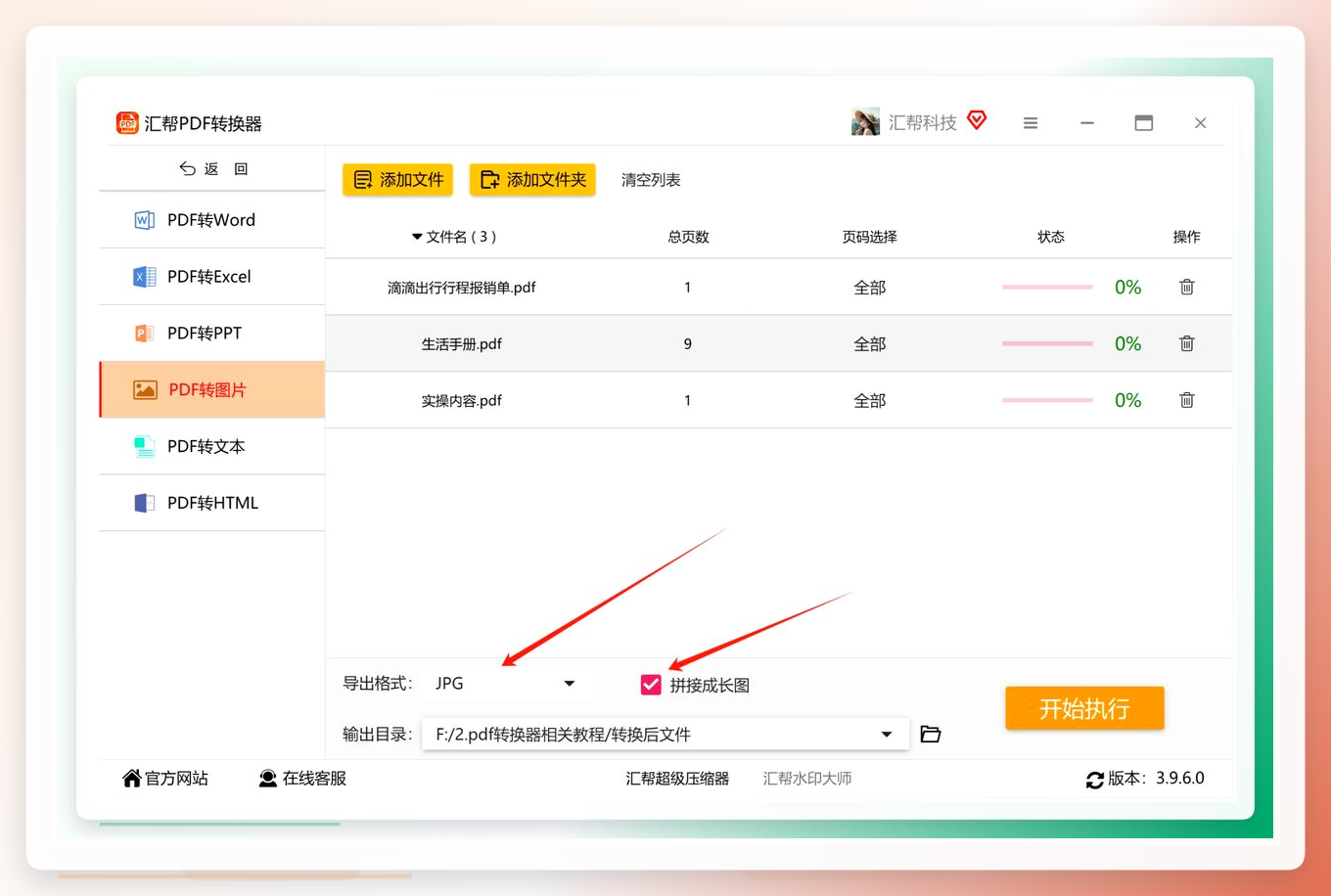
Task: Click the red VIP diamond icon
Action: 977,120
